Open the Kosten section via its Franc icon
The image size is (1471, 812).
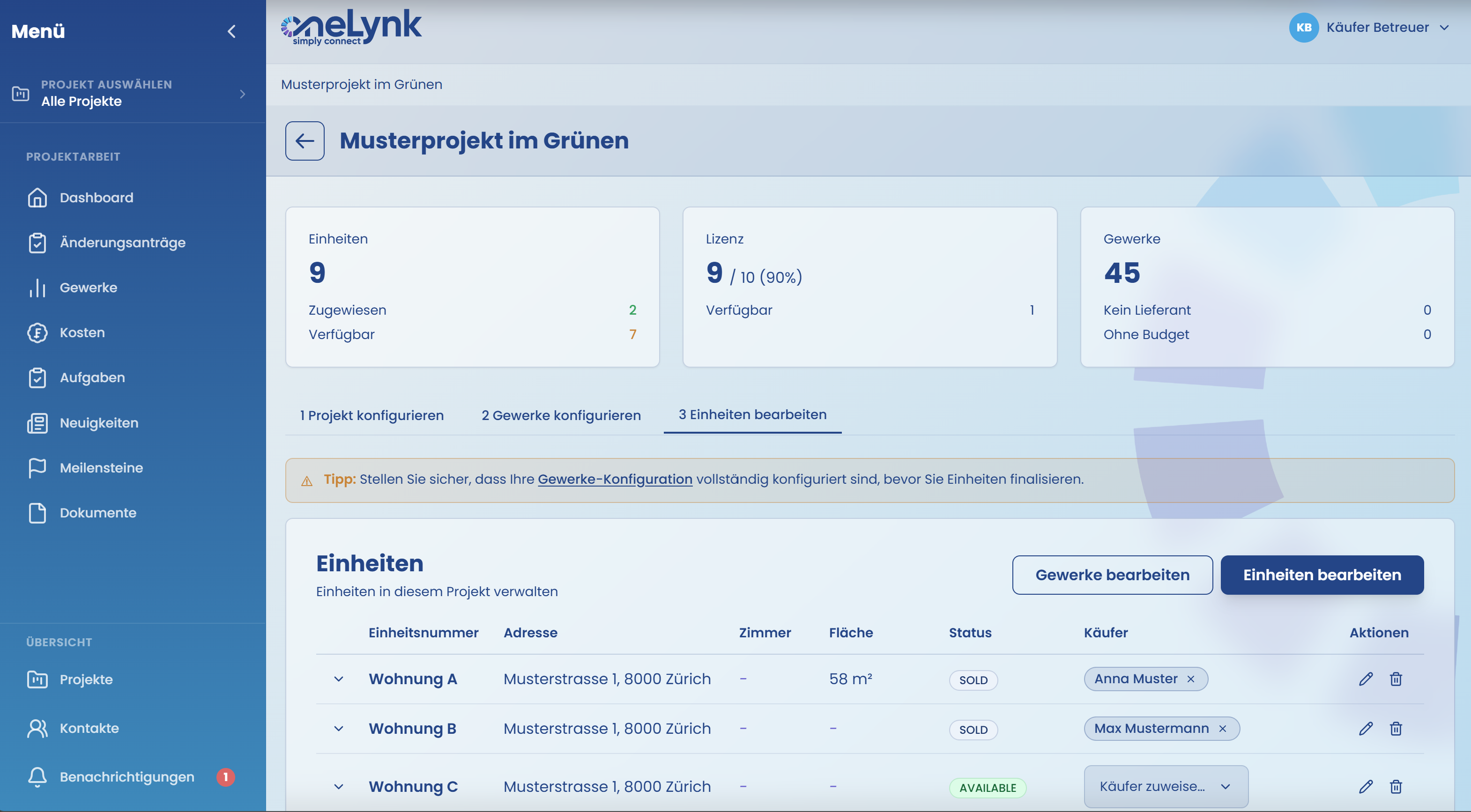pos(82,332)
